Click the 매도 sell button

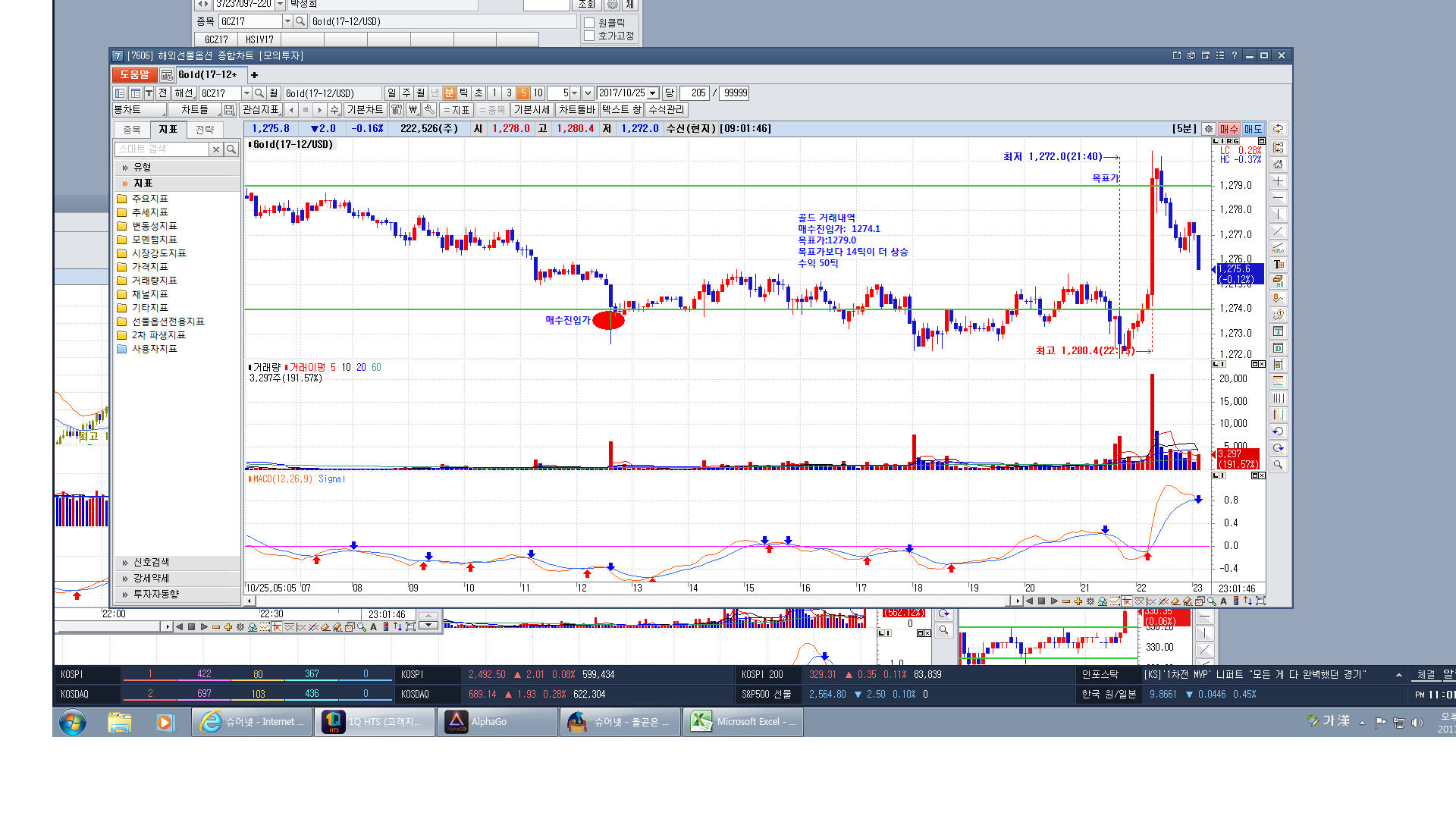(1253, 129)
